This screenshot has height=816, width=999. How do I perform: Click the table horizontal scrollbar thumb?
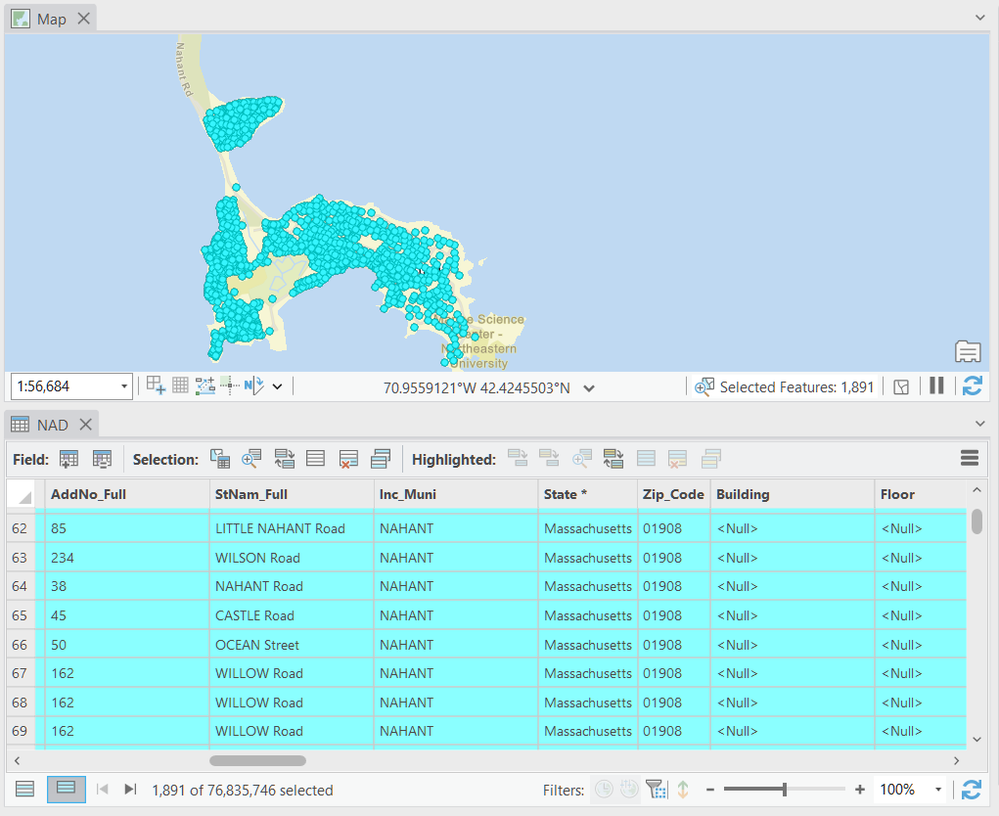[x=258, y=761]
